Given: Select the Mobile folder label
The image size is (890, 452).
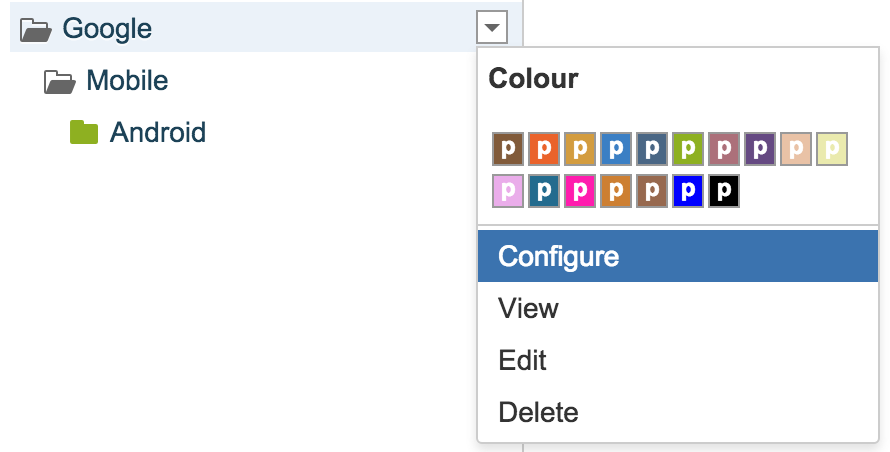Looking at the screenshot, I should click(127, 81).
